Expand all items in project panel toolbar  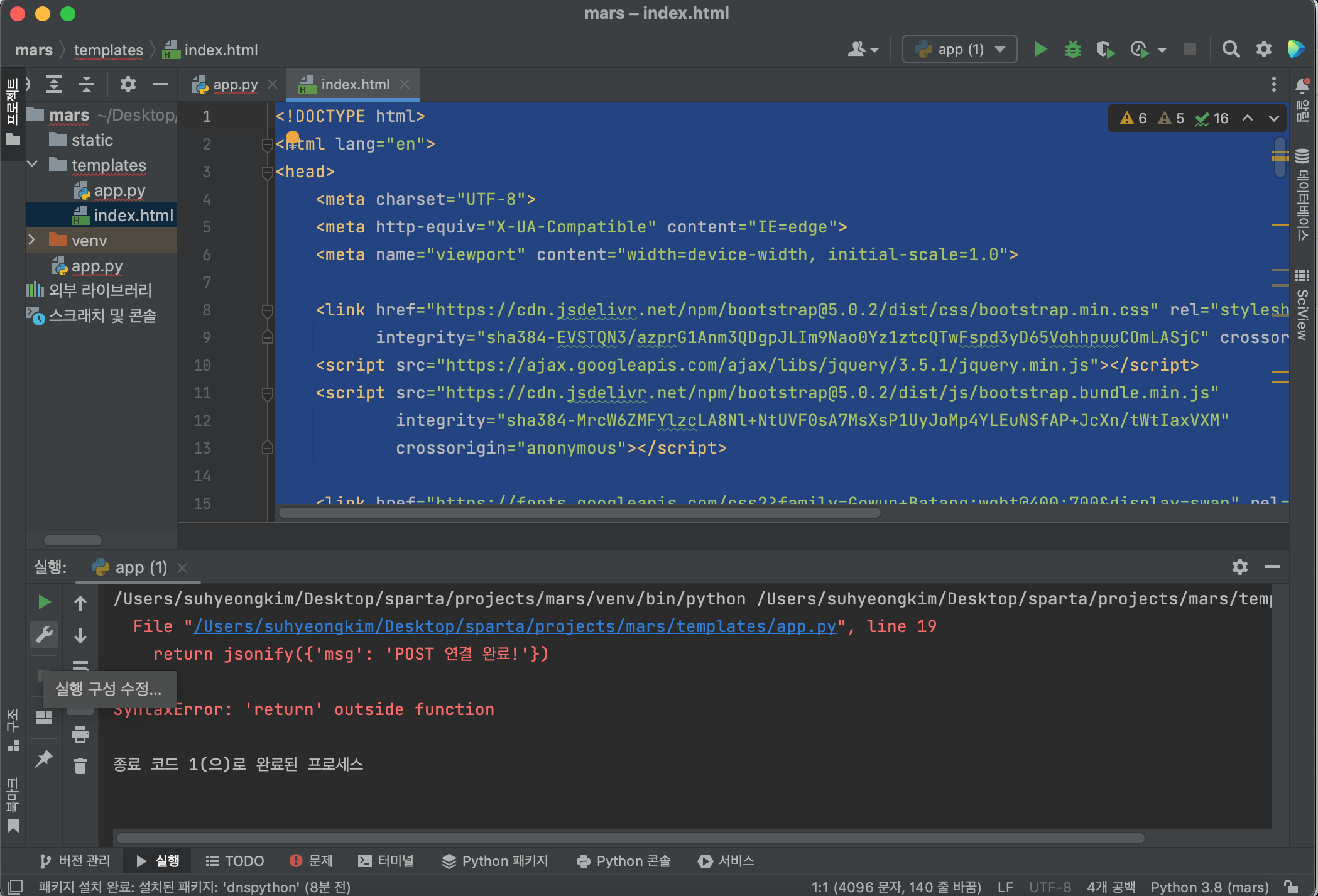[54, 84]
